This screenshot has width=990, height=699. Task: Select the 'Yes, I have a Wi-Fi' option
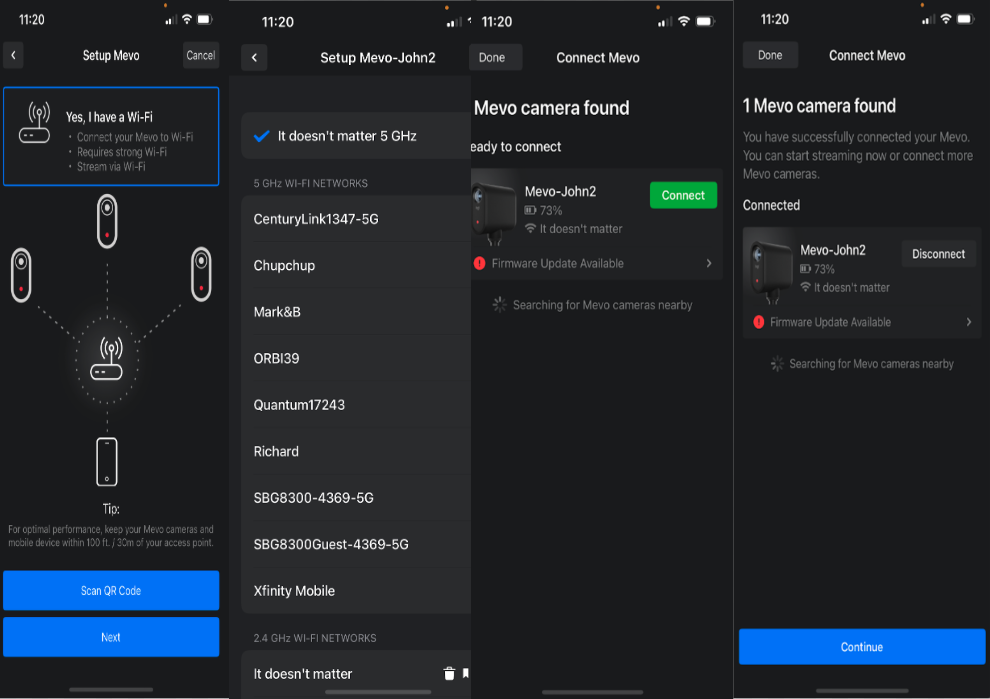point(110,136)
